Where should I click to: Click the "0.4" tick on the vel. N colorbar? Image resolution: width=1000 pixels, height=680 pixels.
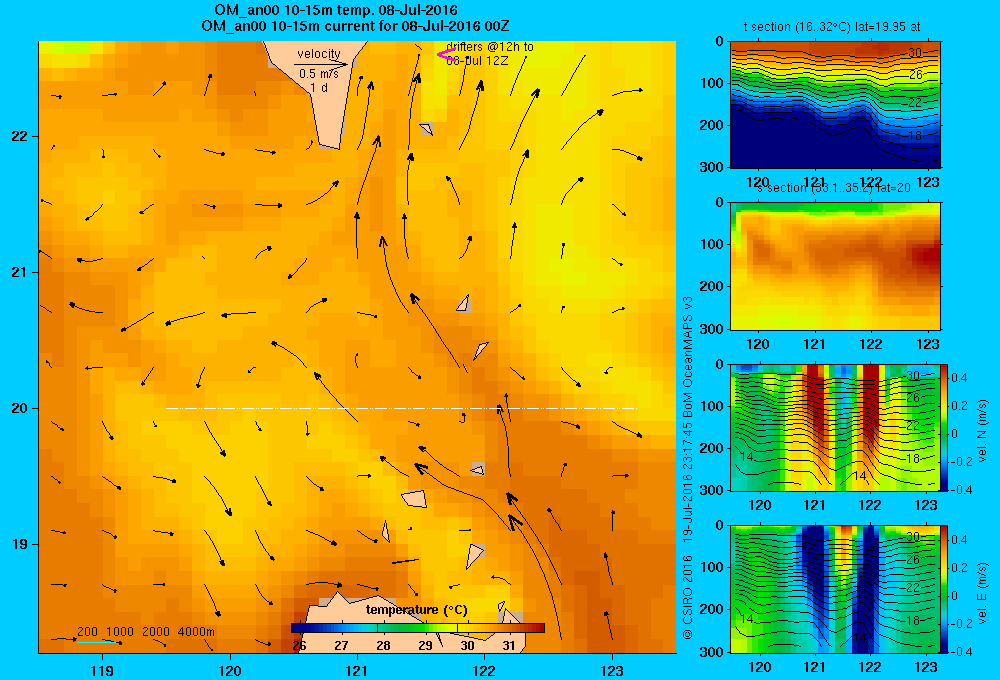[x=959, y=378]
